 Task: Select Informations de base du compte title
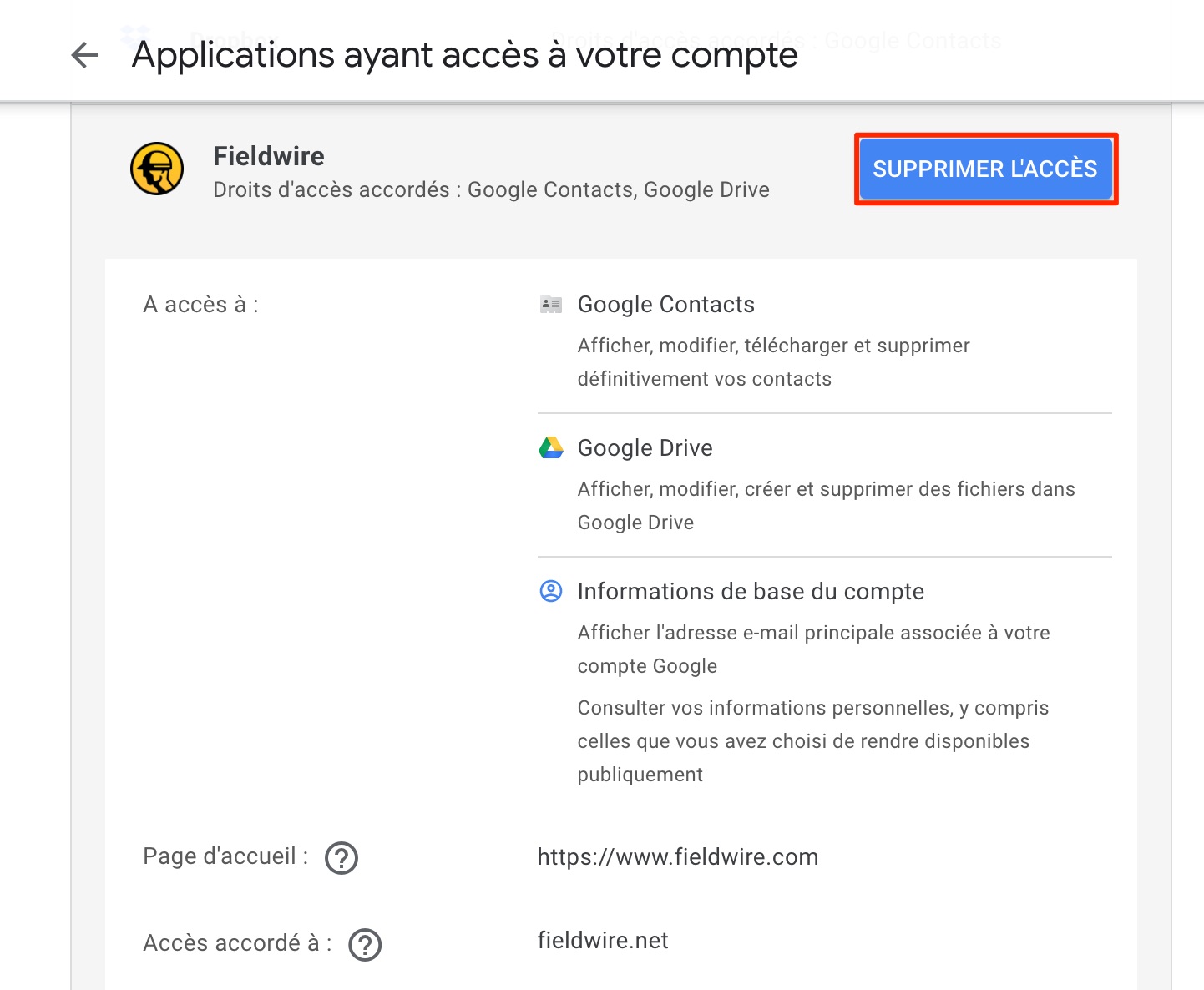click(x=751, y=592)
